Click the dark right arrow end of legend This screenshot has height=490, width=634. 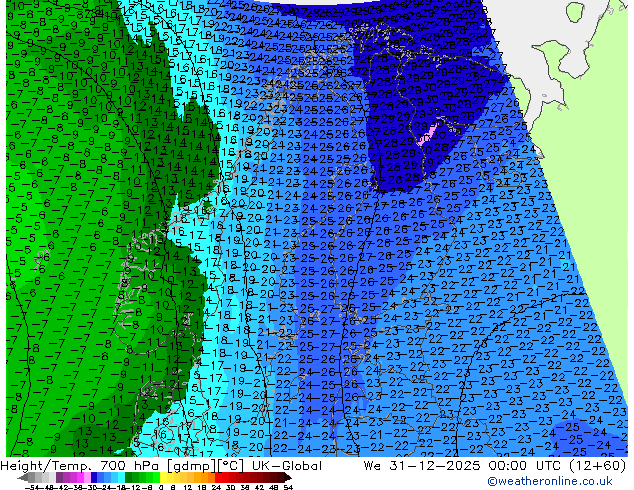pos(287,477)
